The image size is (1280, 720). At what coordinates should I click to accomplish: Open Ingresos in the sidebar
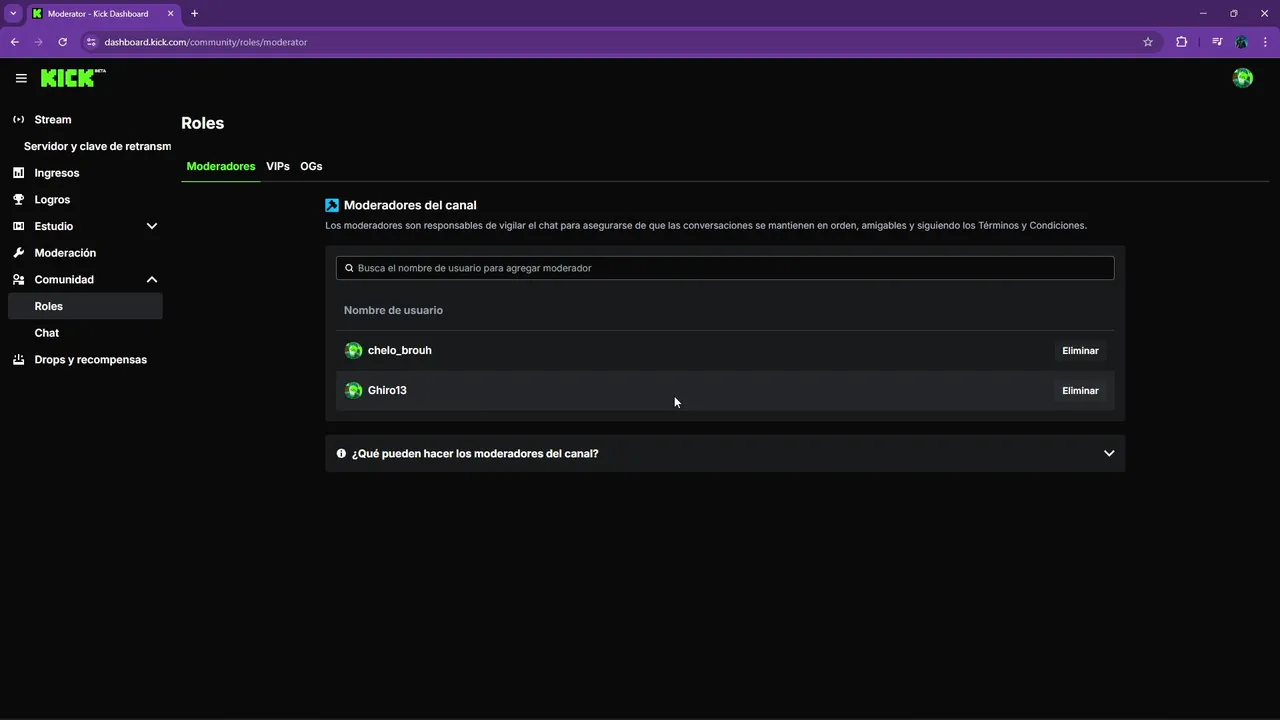click(x=57, y=173)
